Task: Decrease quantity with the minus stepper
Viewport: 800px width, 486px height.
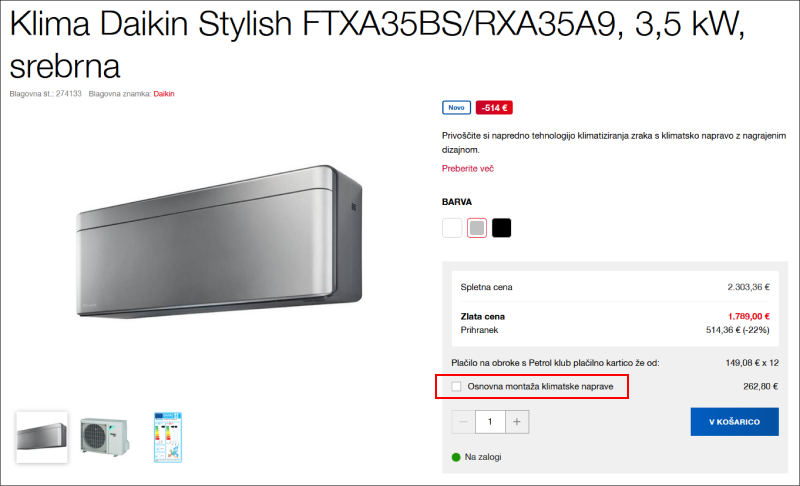Action: point(463,422)
